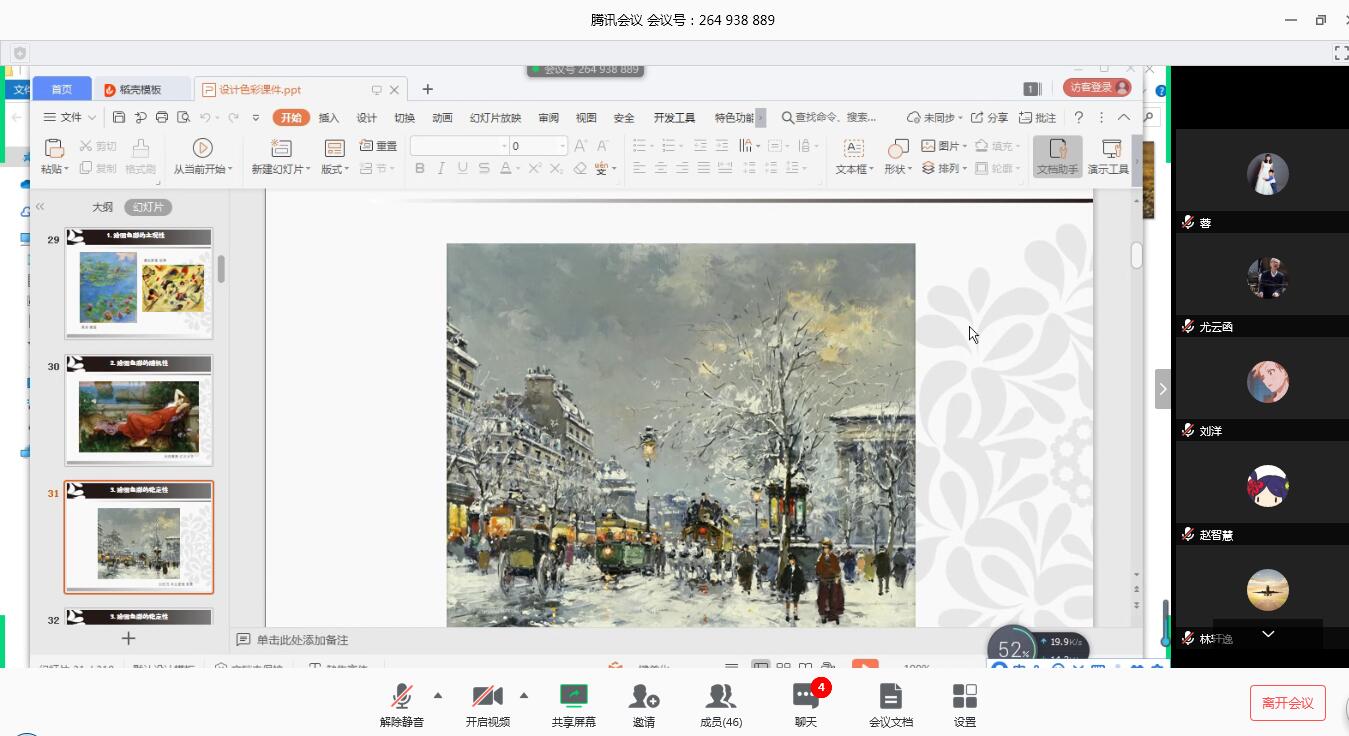Open the 未同步 sync status dropdown
Viewport: 1349px width, 736px height.
934,118
